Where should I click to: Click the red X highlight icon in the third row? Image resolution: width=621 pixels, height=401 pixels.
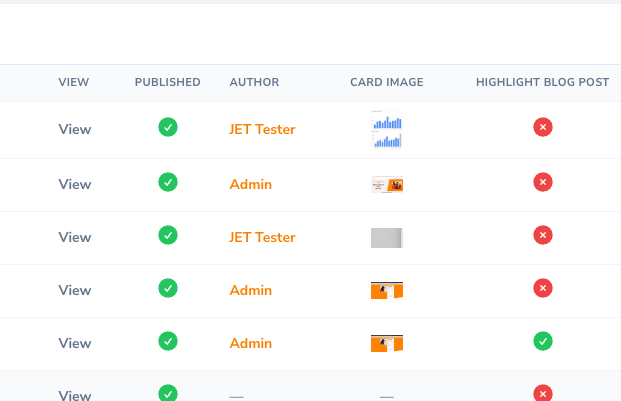(543, 235)
